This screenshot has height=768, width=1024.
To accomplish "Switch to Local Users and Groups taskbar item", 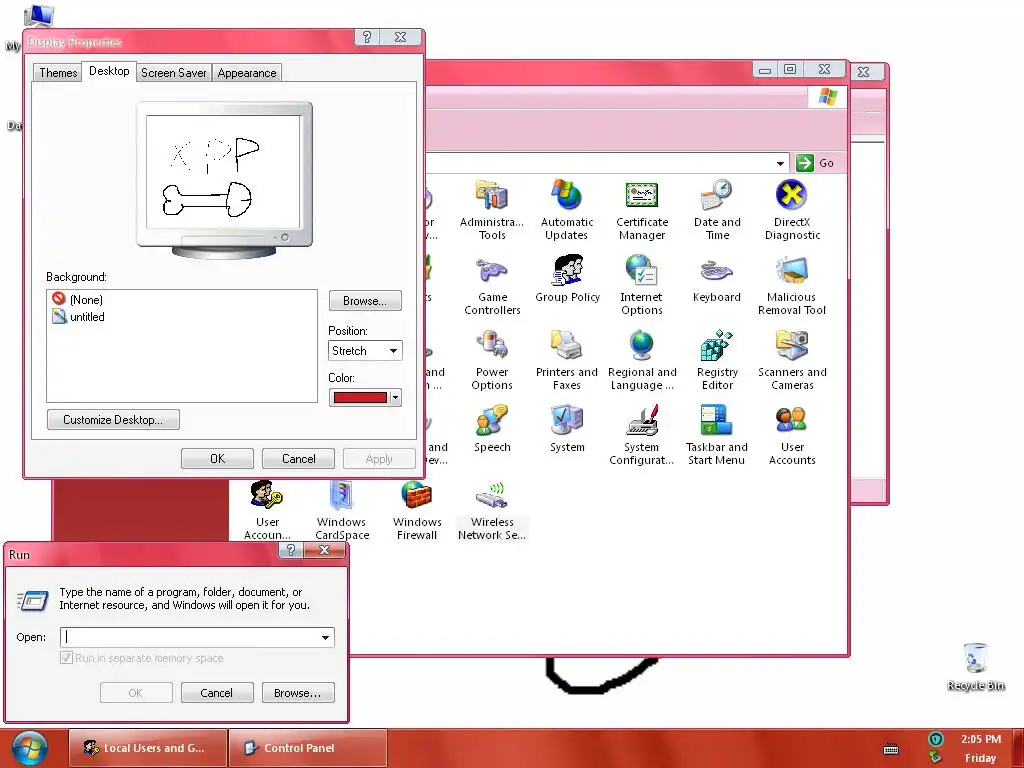I will coord(148,748).
